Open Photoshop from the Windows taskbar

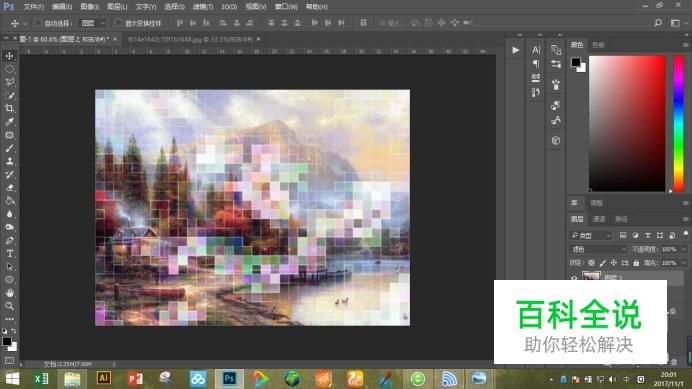coord(229,378)
